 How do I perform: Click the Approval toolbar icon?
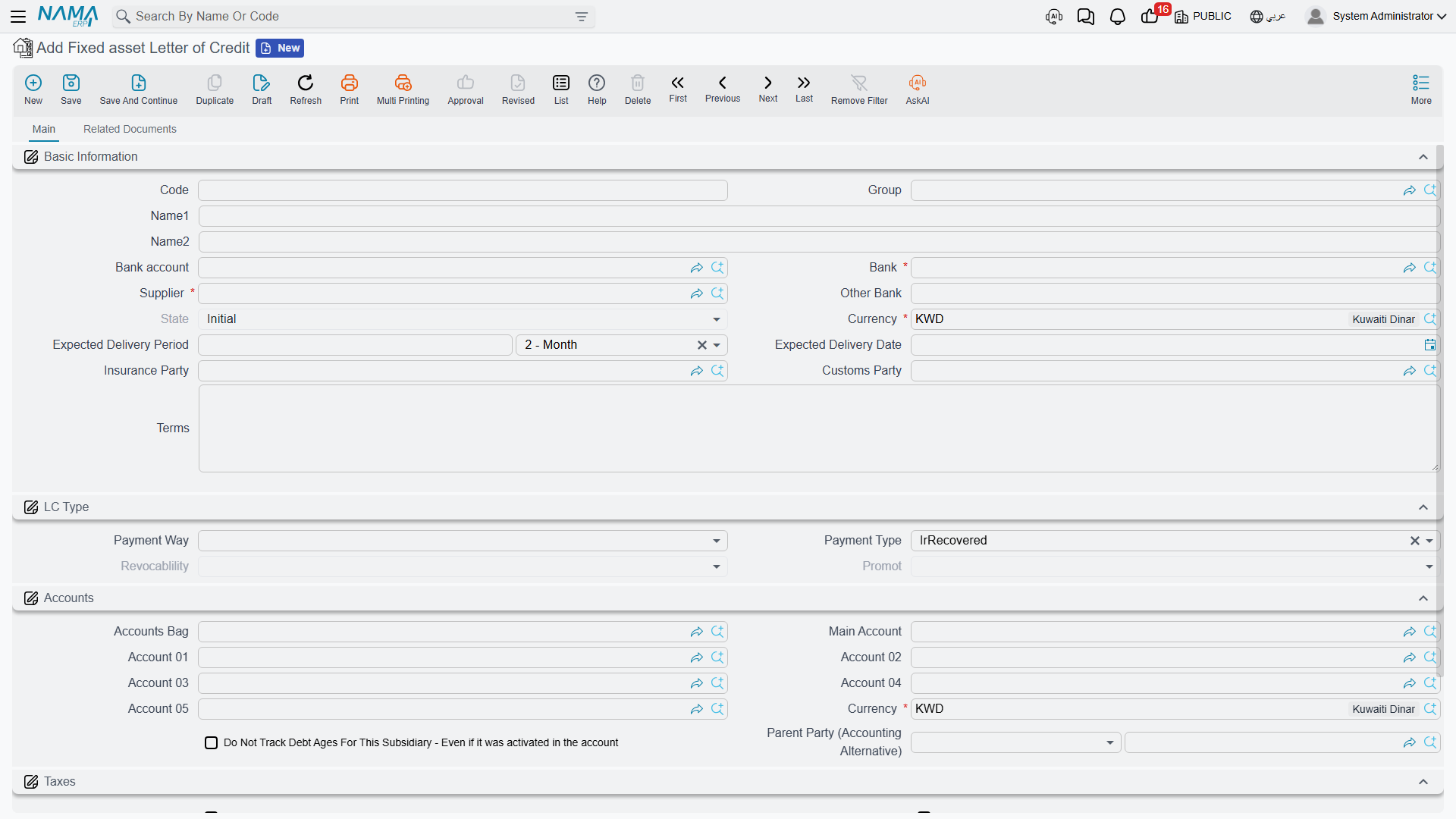tap(466, 89)
